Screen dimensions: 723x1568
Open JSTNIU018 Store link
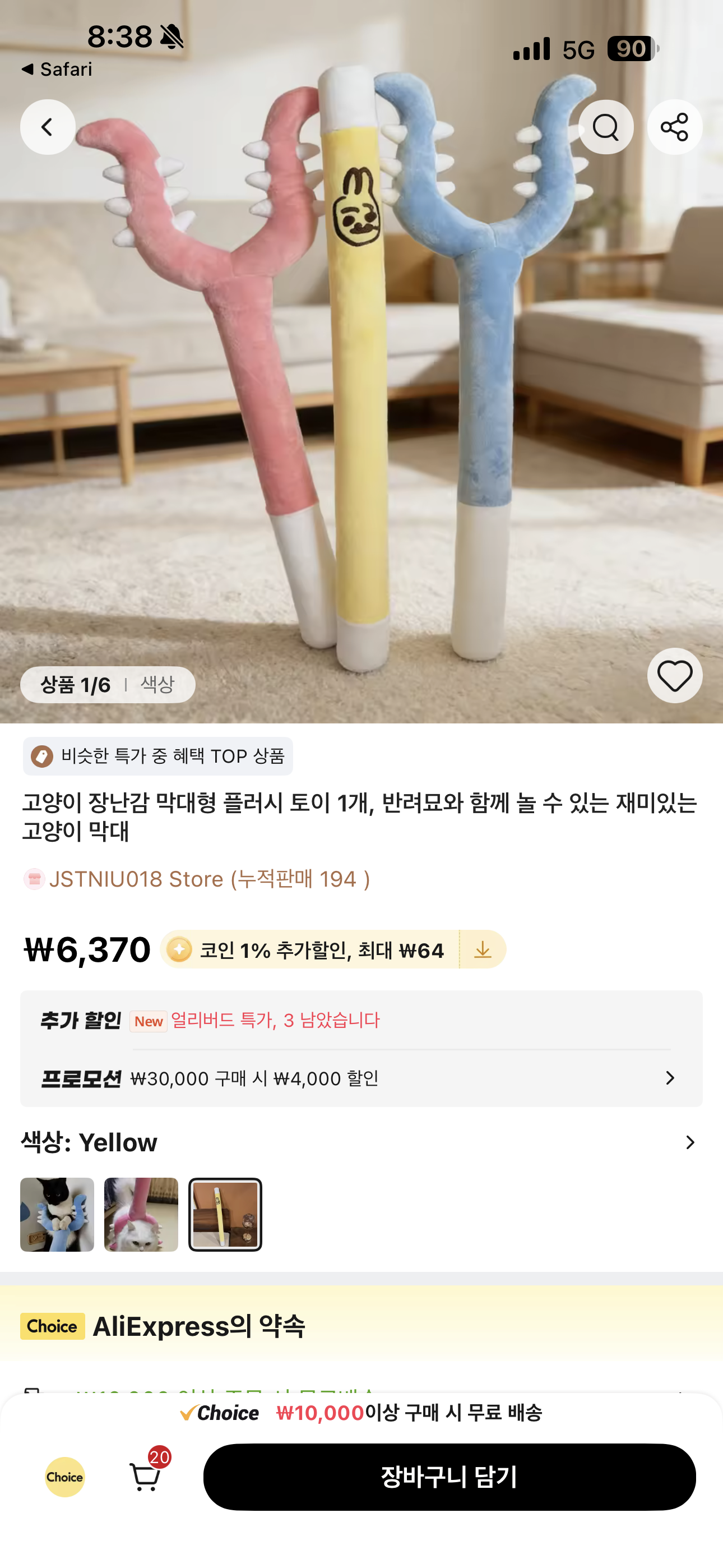[x=210, y=879]
